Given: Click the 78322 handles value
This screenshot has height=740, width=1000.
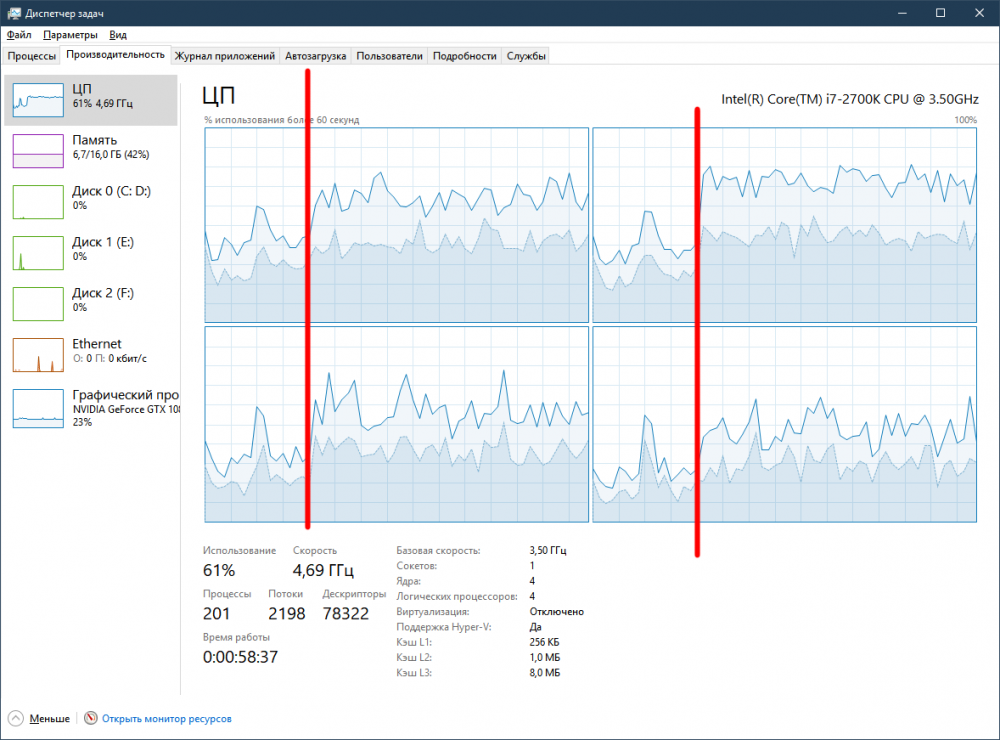Looking at the screenshot, I should 346,614.
